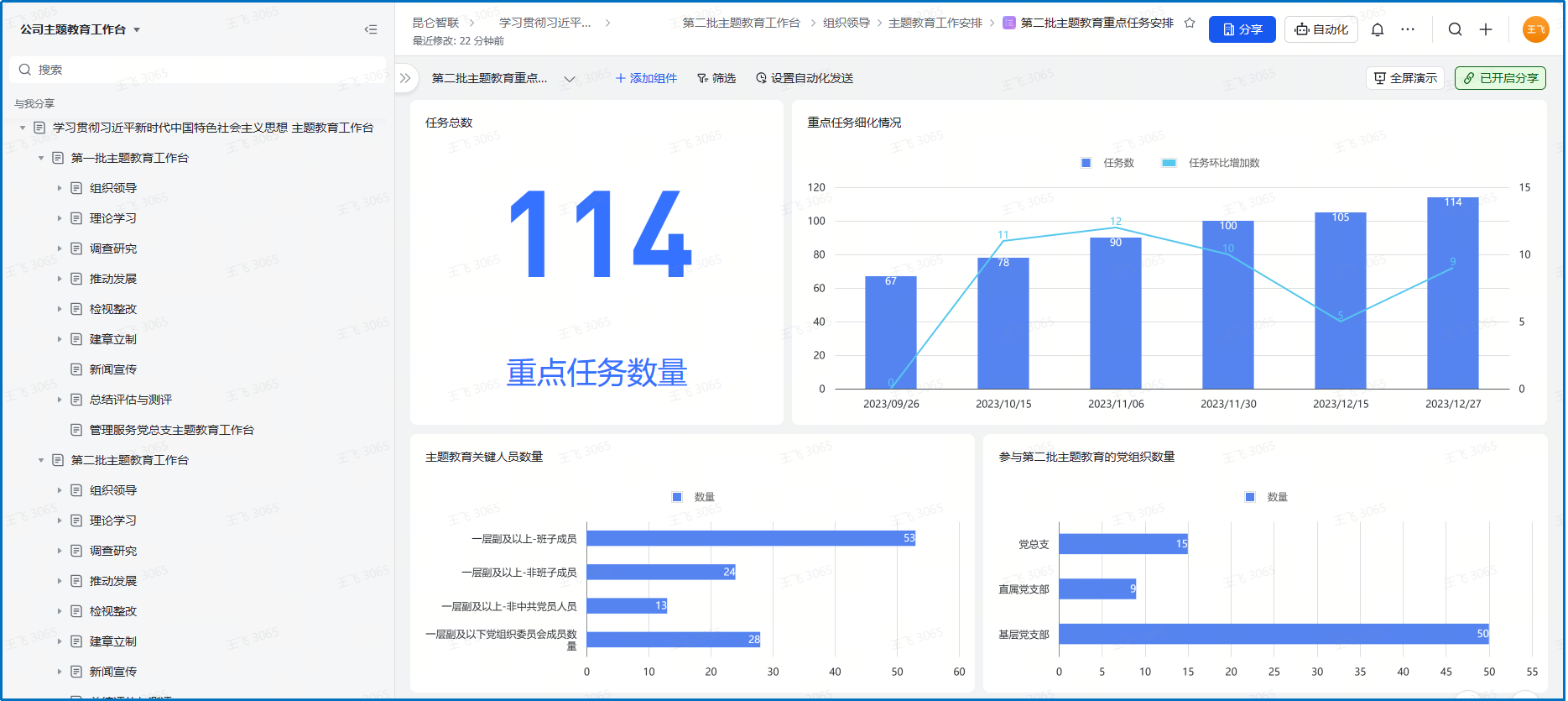The image size is (1568, 701).
Task: Go to 主题教育工作安排 breadcrumb
Action: pos(935,23)
